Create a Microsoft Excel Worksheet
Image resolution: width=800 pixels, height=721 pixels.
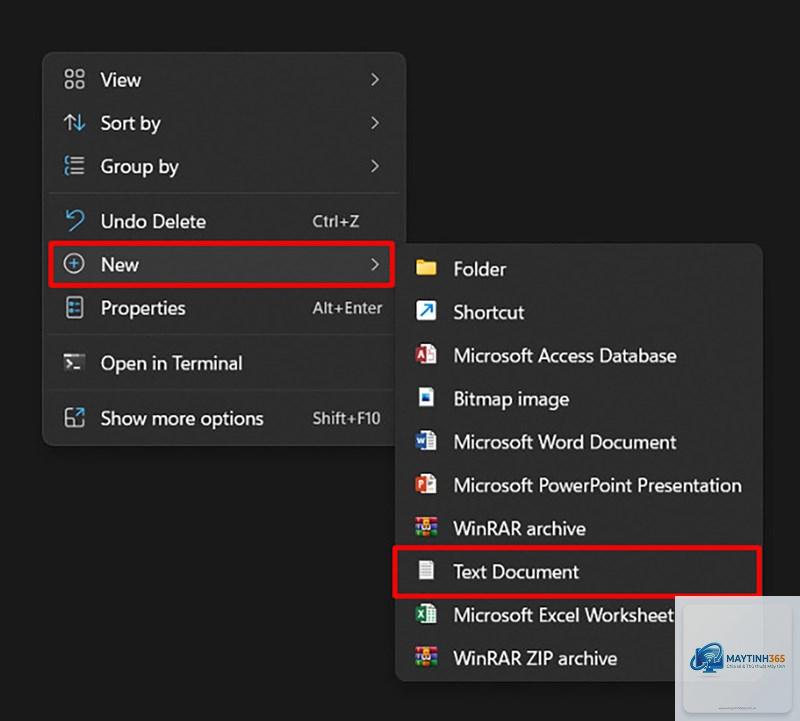pyautogui.click(x=538, y=615)
